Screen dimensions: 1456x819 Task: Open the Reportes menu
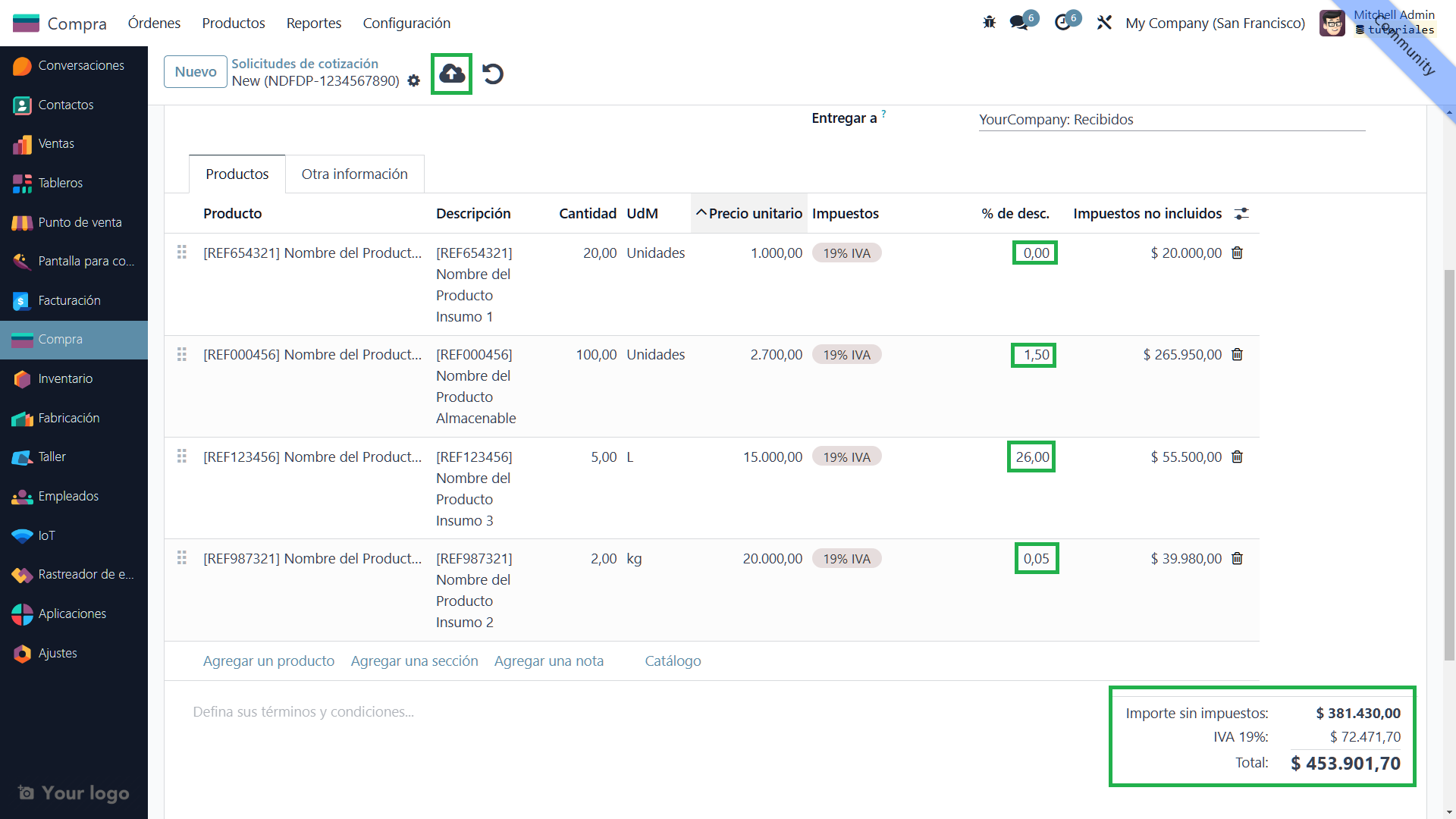[313, 23]
